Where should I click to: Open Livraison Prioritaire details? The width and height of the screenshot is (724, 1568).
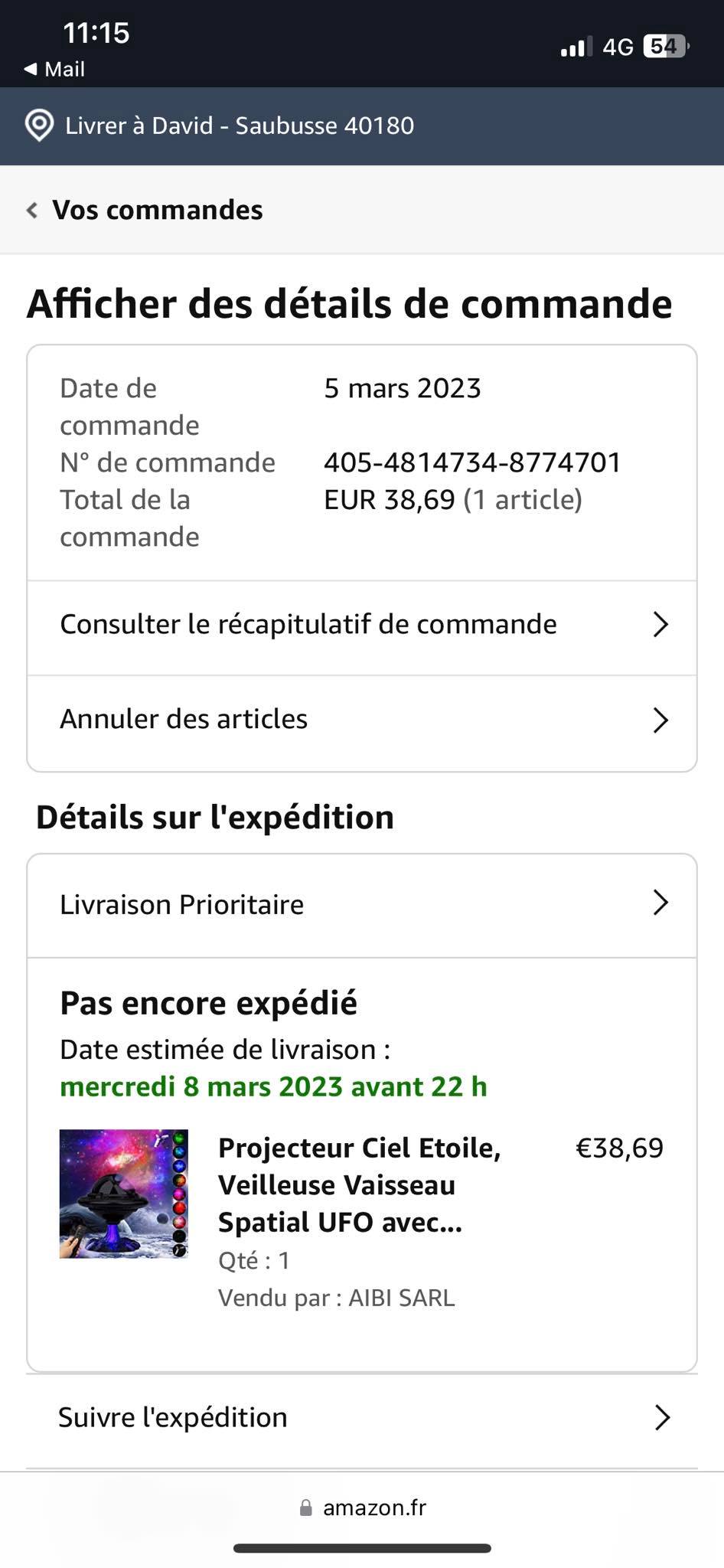point(181,905)
